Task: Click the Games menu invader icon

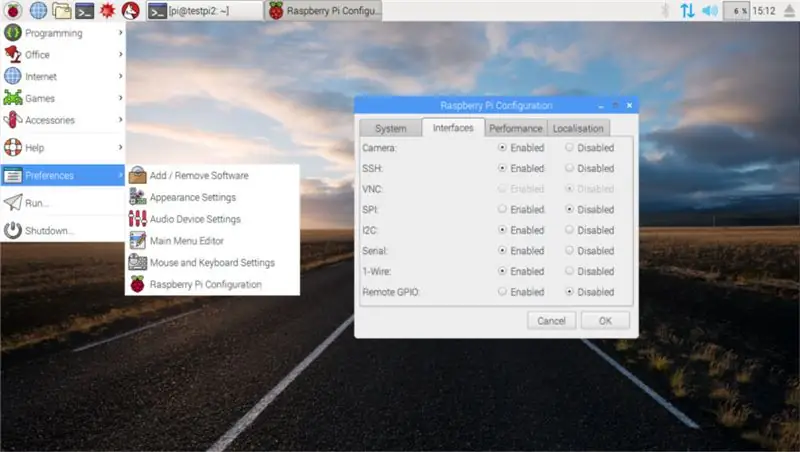Action: [13, 98]
